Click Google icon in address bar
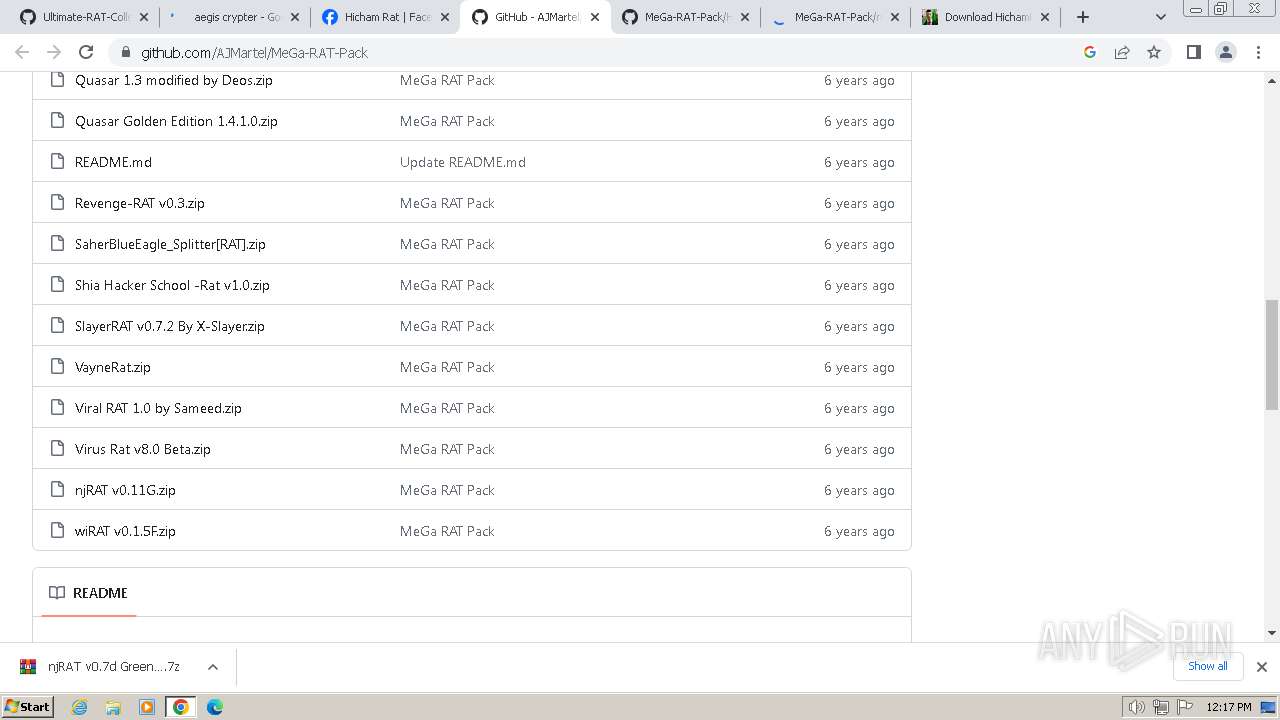This screenshot has width=1280, height=720. (1090, 52)
